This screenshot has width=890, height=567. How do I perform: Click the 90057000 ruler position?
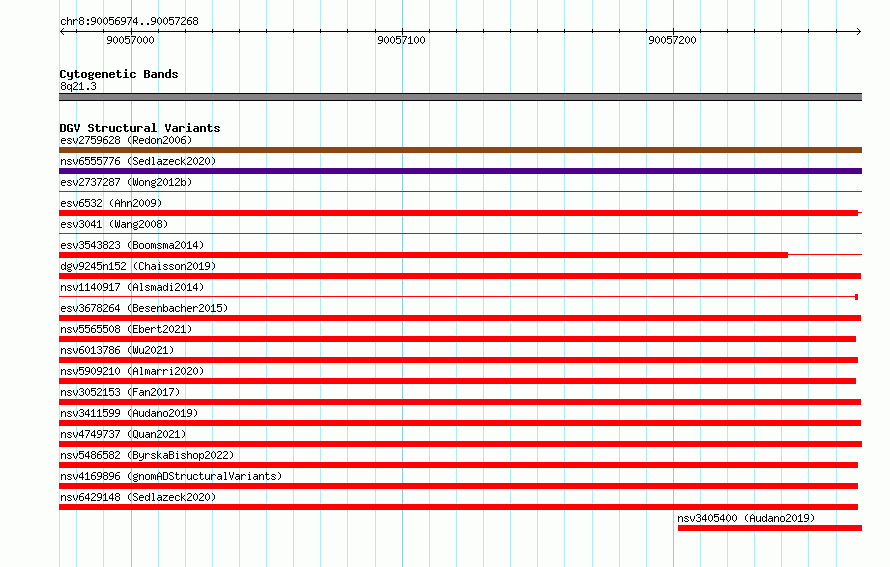pos(130,40)
